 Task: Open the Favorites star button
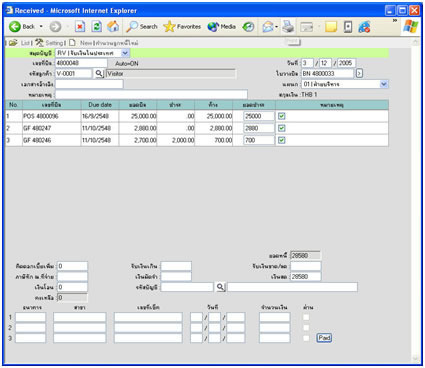tap(182, 26)
